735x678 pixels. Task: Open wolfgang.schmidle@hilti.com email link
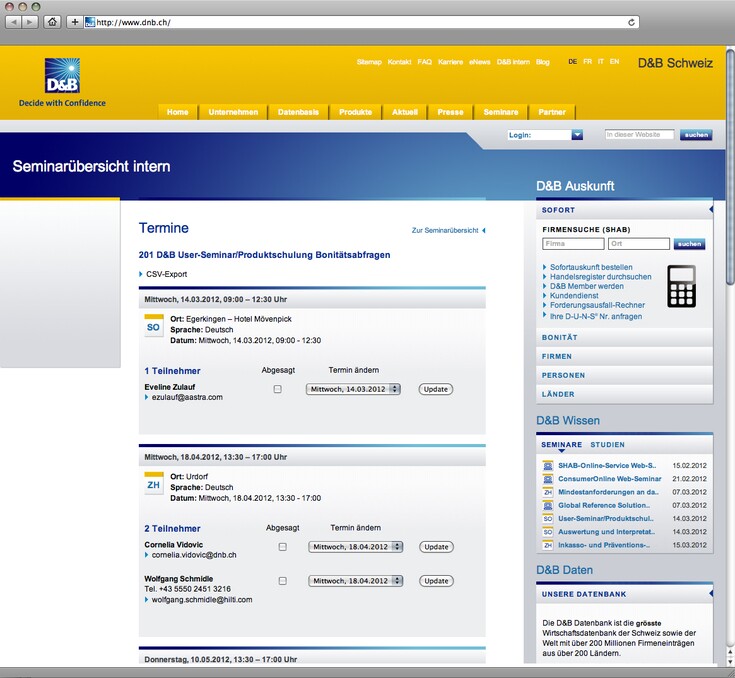tap(202, 600)
